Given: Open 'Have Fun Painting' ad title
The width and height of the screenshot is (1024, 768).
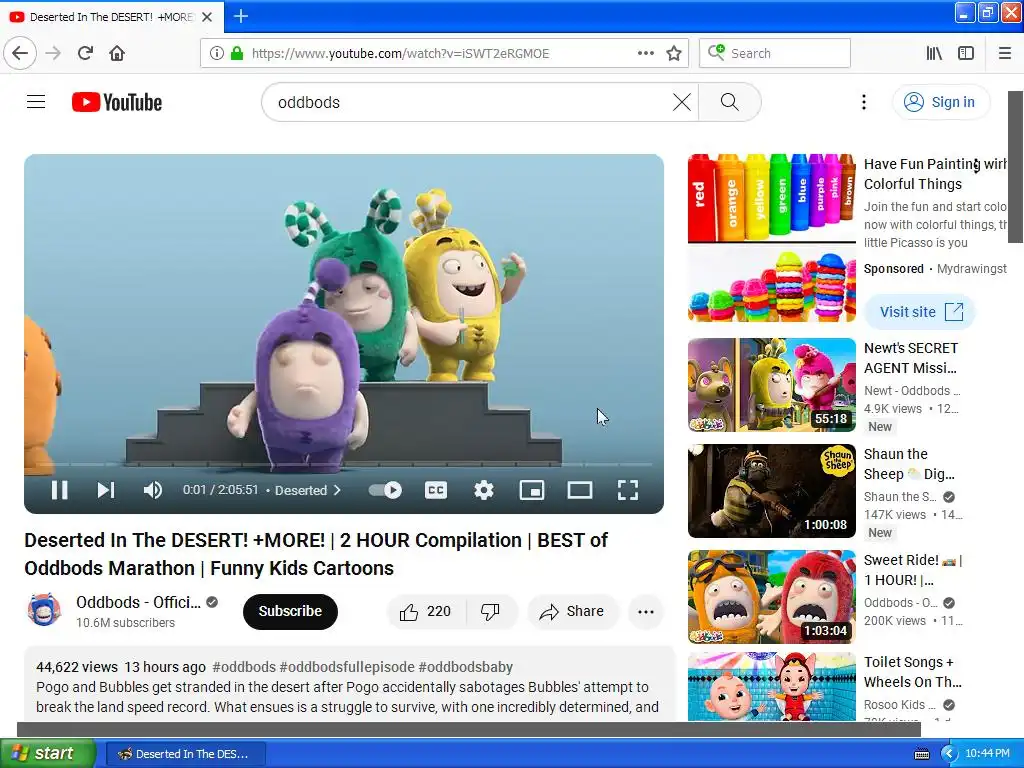Looking at the screenshot, I should tap(935, 174).
